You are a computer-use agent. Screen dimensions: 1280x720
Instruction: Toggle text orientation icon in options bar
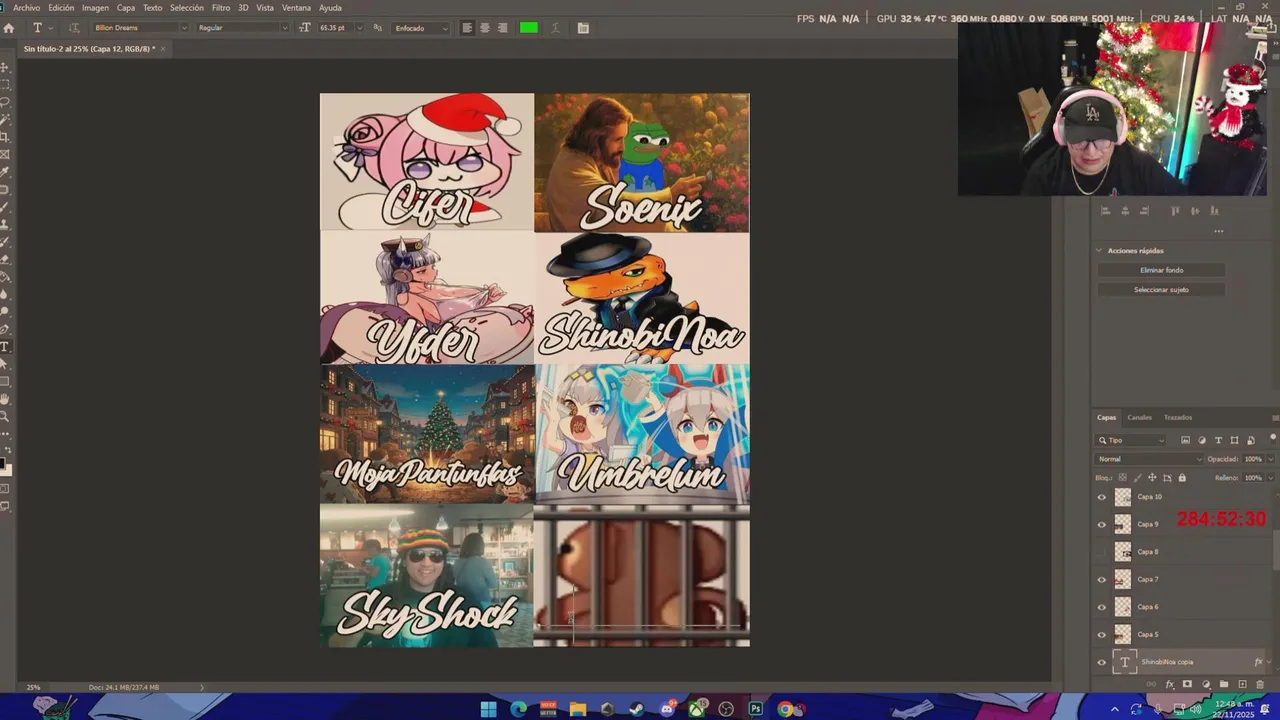74,28
